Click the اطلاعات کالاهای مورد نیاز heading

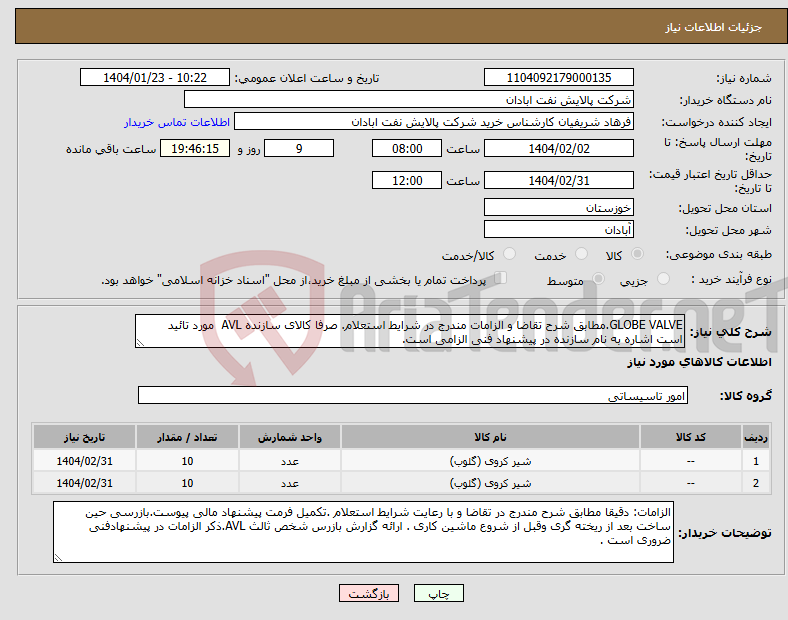pos(699,362)
